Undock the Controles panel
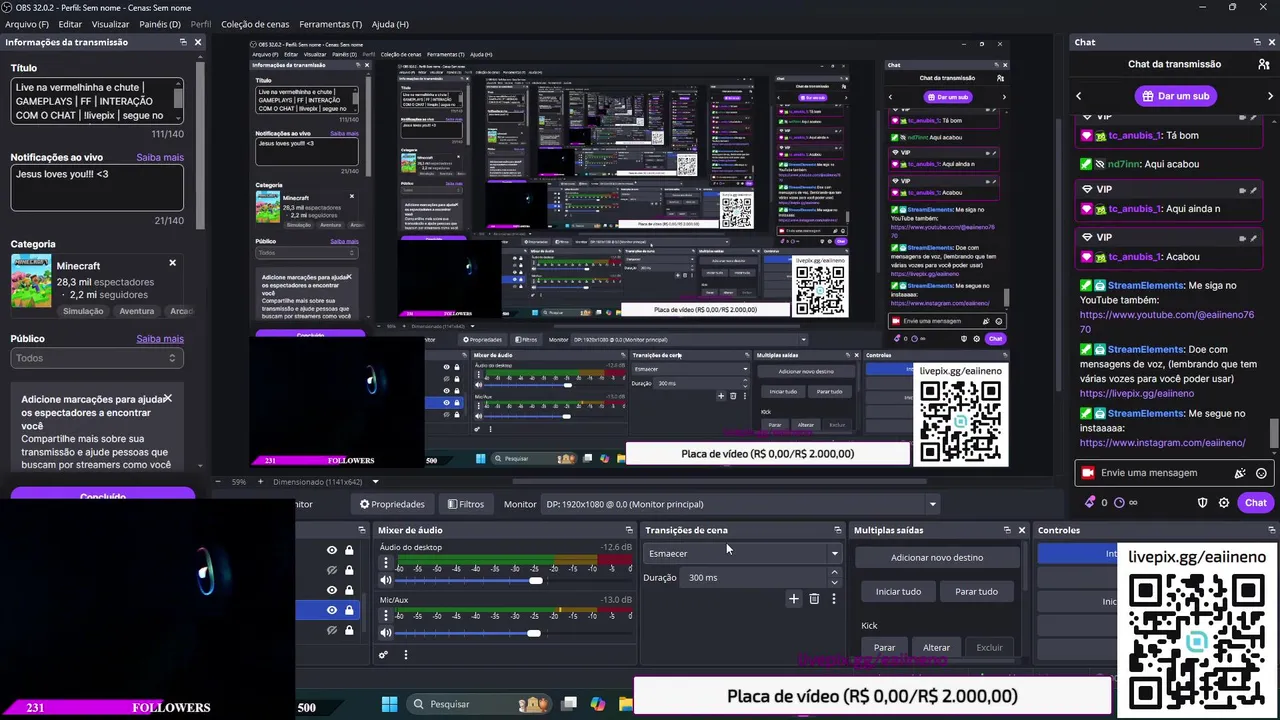Screen dimensions: 1280x720 click(x=1272, y=530)
